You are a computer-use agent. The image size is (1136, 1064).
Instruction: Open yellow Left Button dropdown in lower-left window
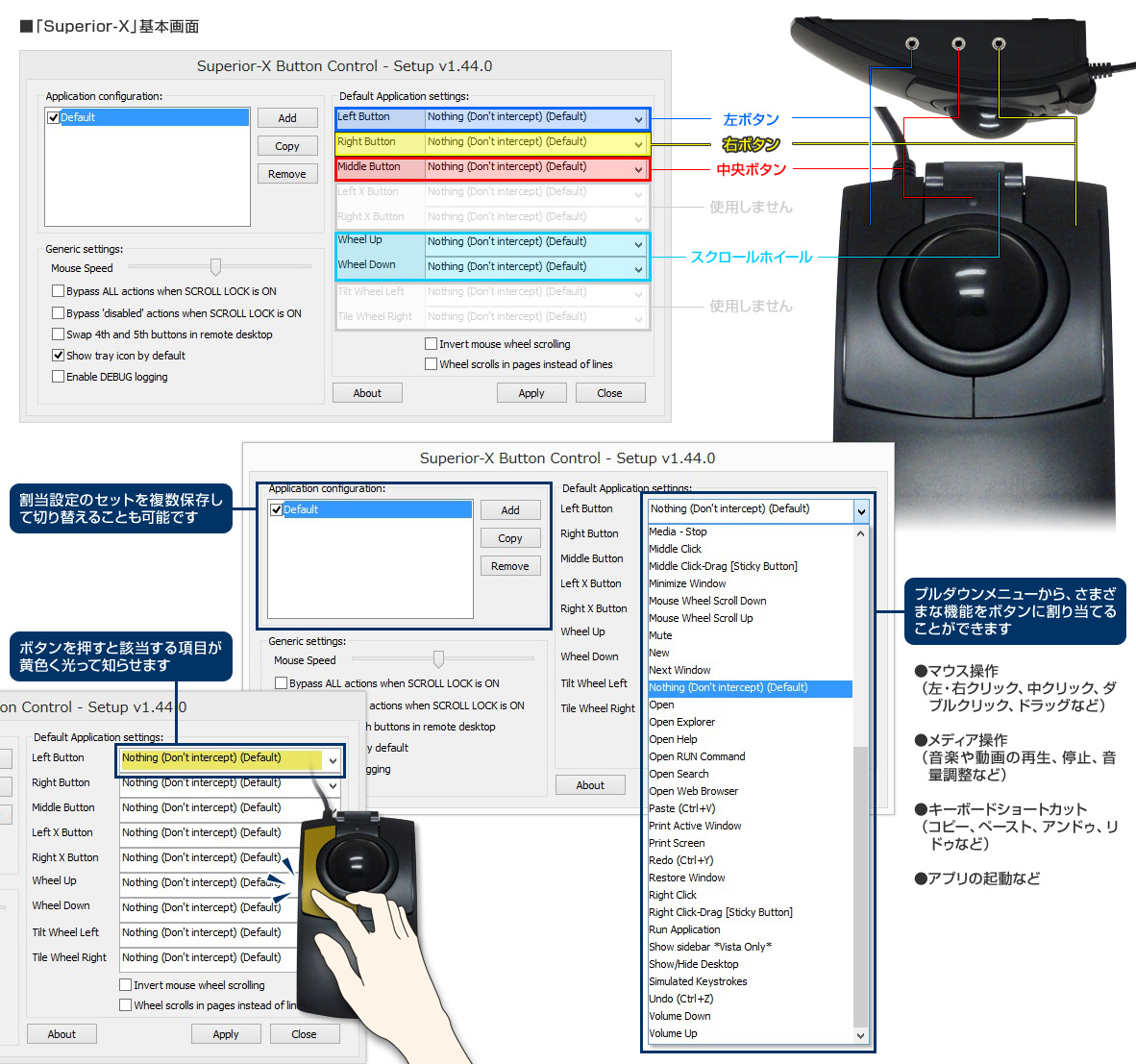229,759
